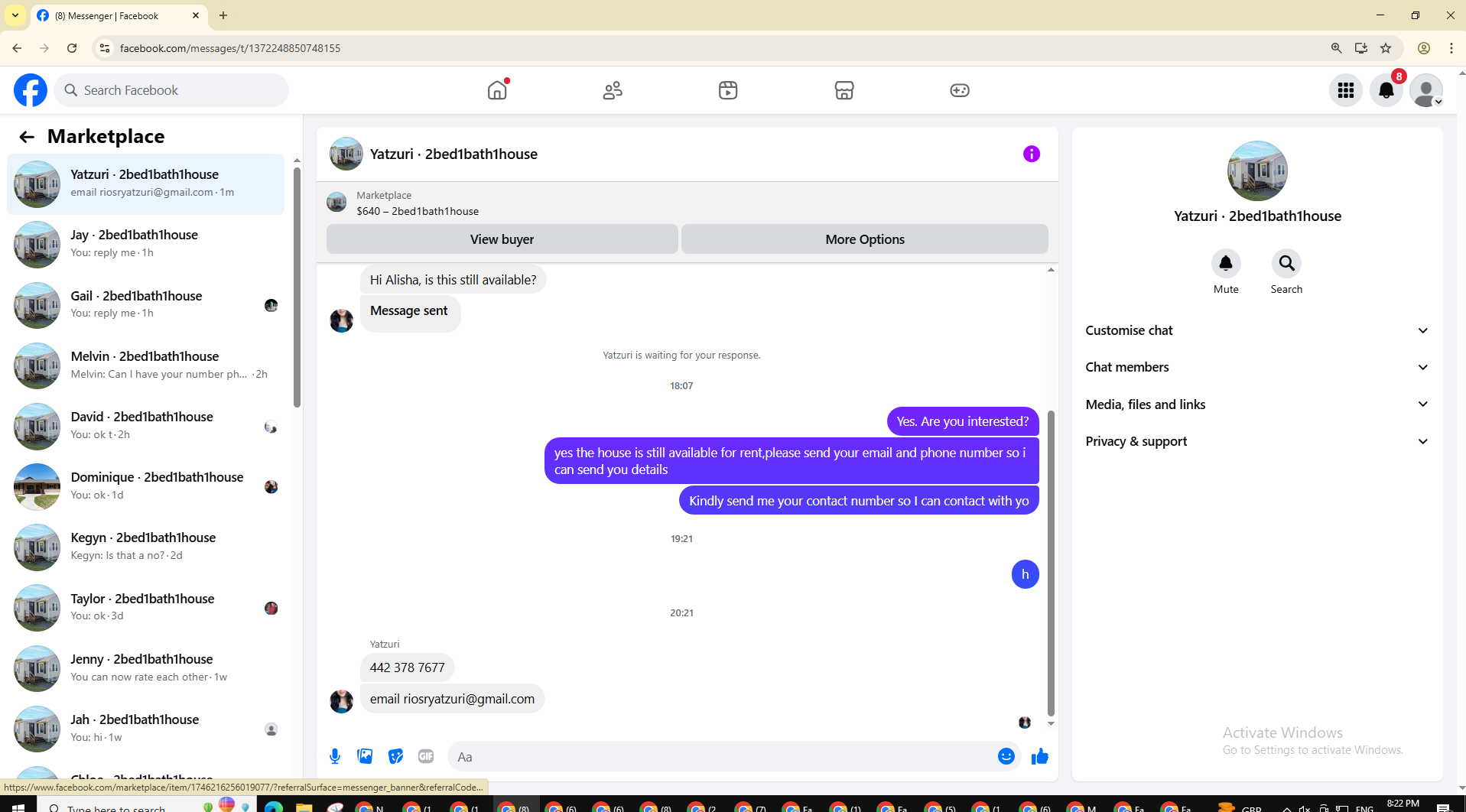Click the phone number message 442 378 7677

[407, 667]
